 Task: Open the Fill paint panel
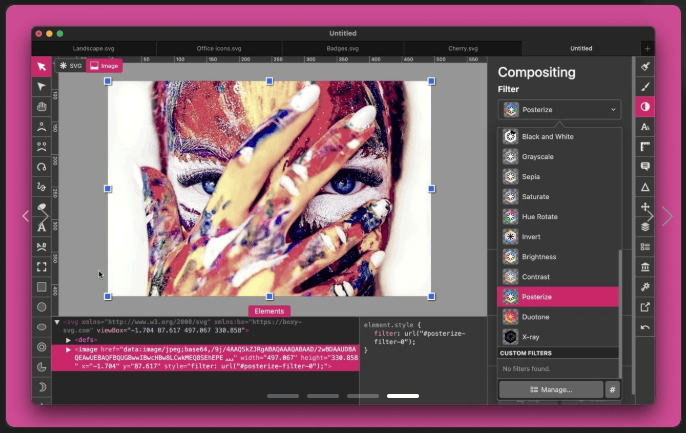click(x=645, y=66)
